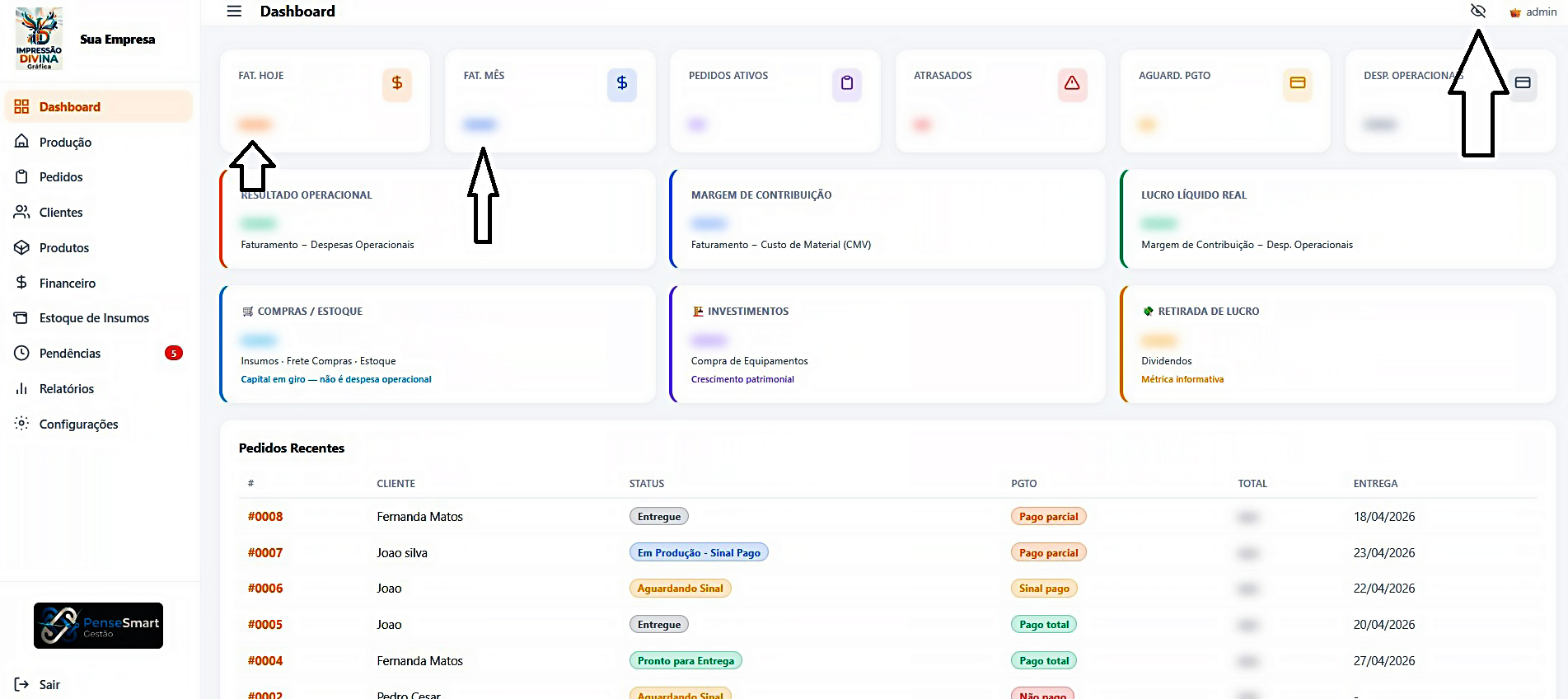The image size is (1568, 699).
Task: Open Pedidos in the sidebar
Action: pyautogui.click(x=99, y=176)
